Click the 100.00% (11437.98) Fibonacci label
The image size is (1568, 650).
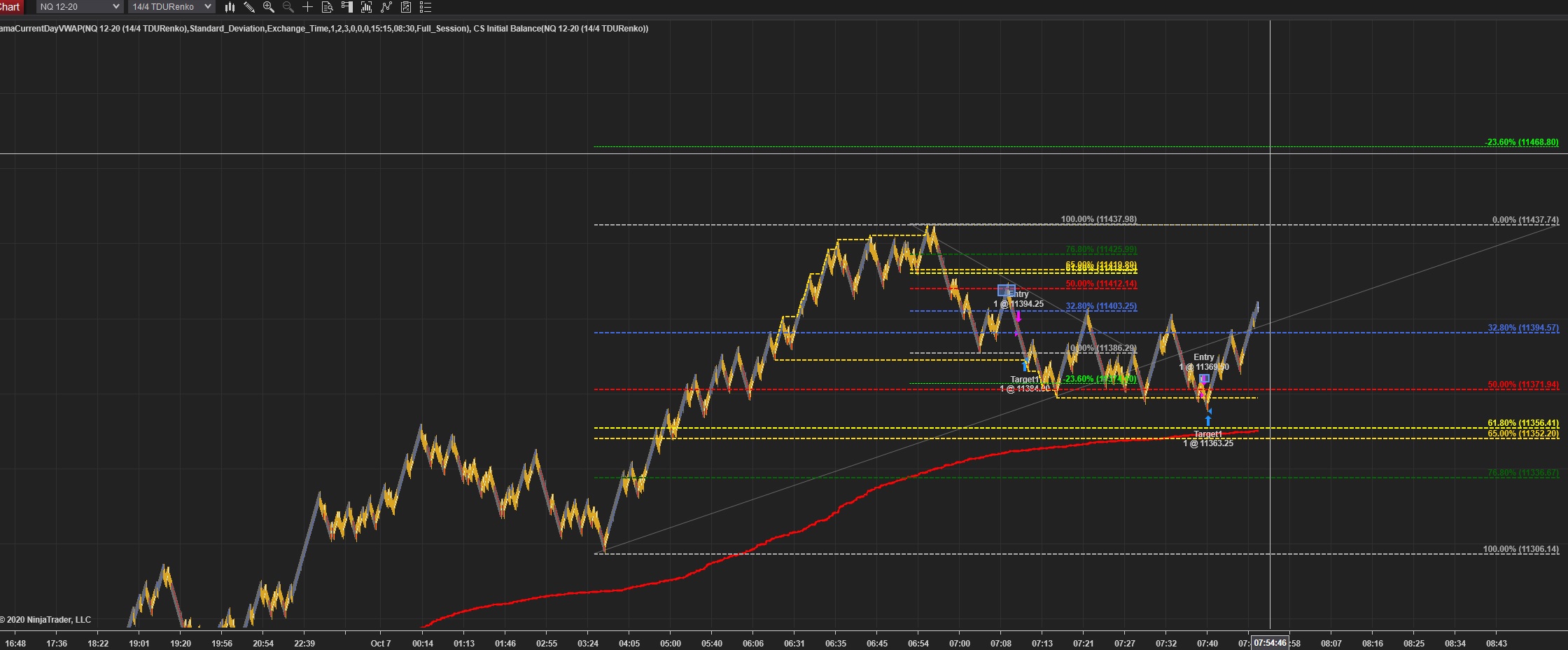pos(1099,219)
